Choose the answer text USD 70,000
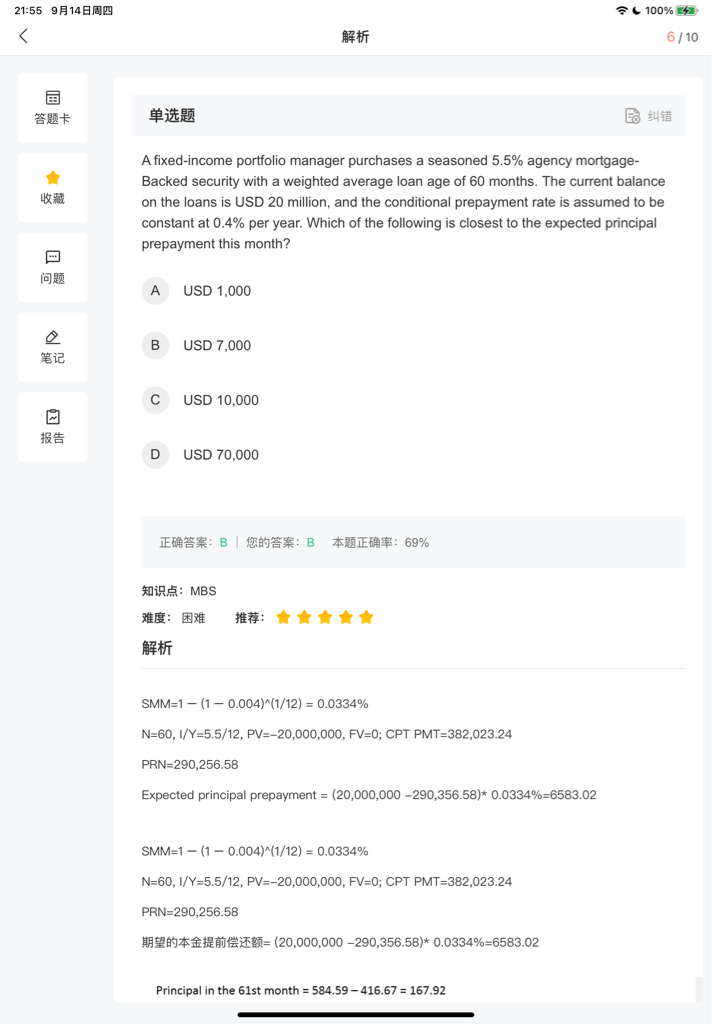712x1024 pixels. point(221,455)
